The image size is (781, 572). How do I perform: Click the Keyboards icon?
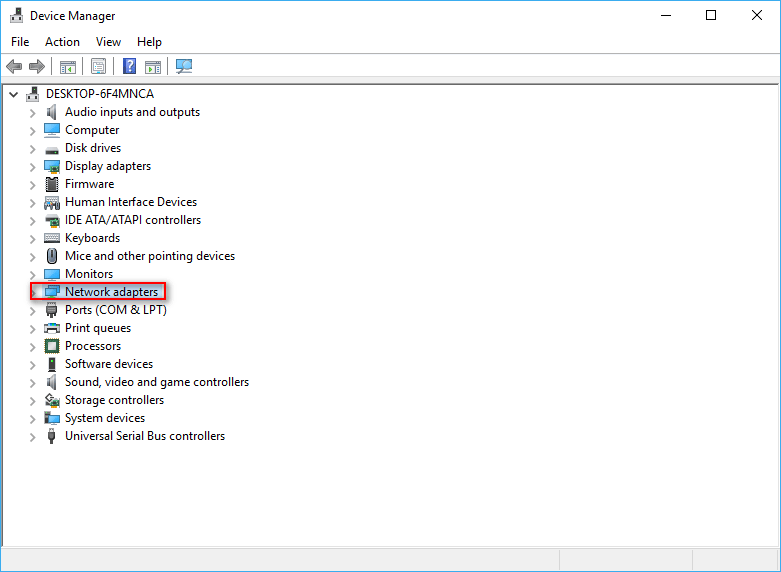coord(52,238)
